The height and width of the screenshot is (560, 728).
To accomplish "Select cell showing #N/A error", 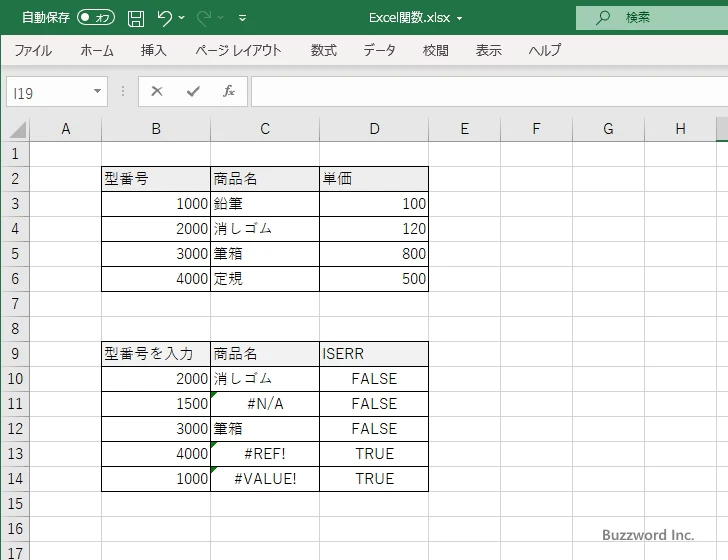I will click(x=265, y=404).
